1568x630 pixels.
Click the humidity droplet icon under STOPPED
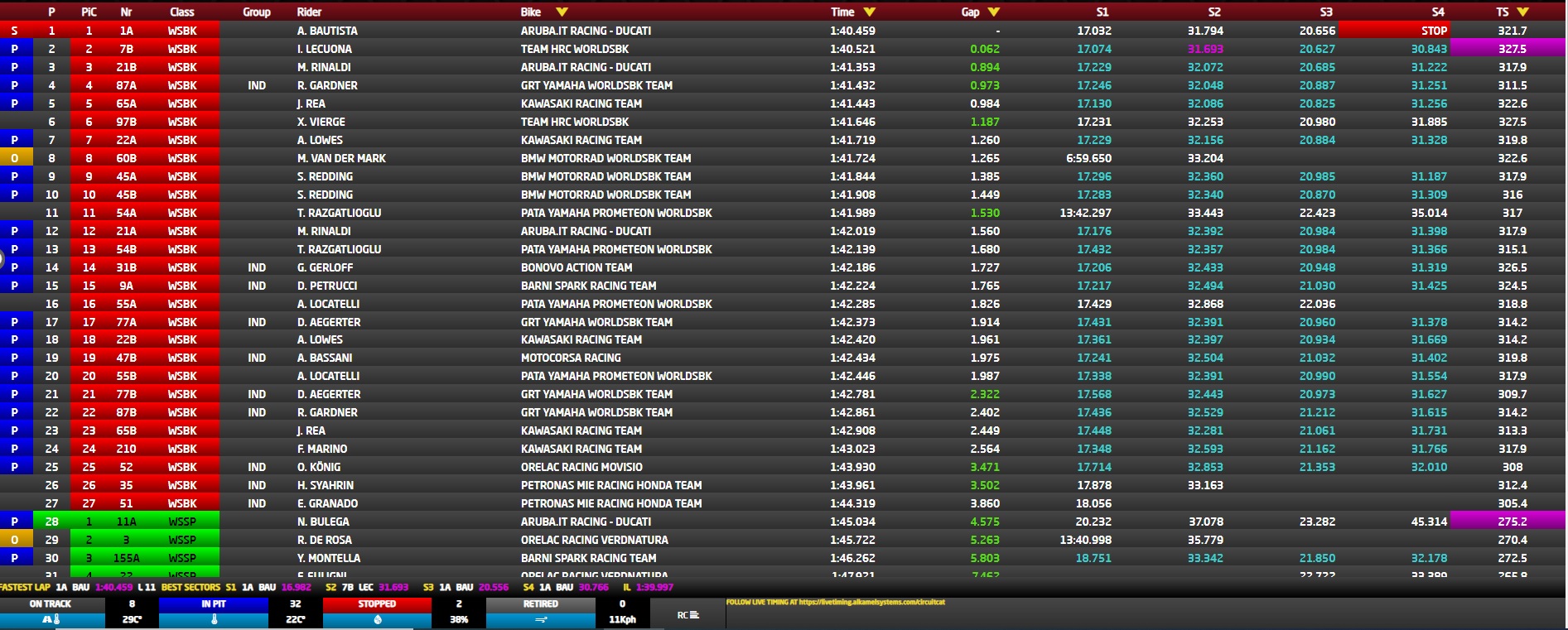[x=378, y=619]
